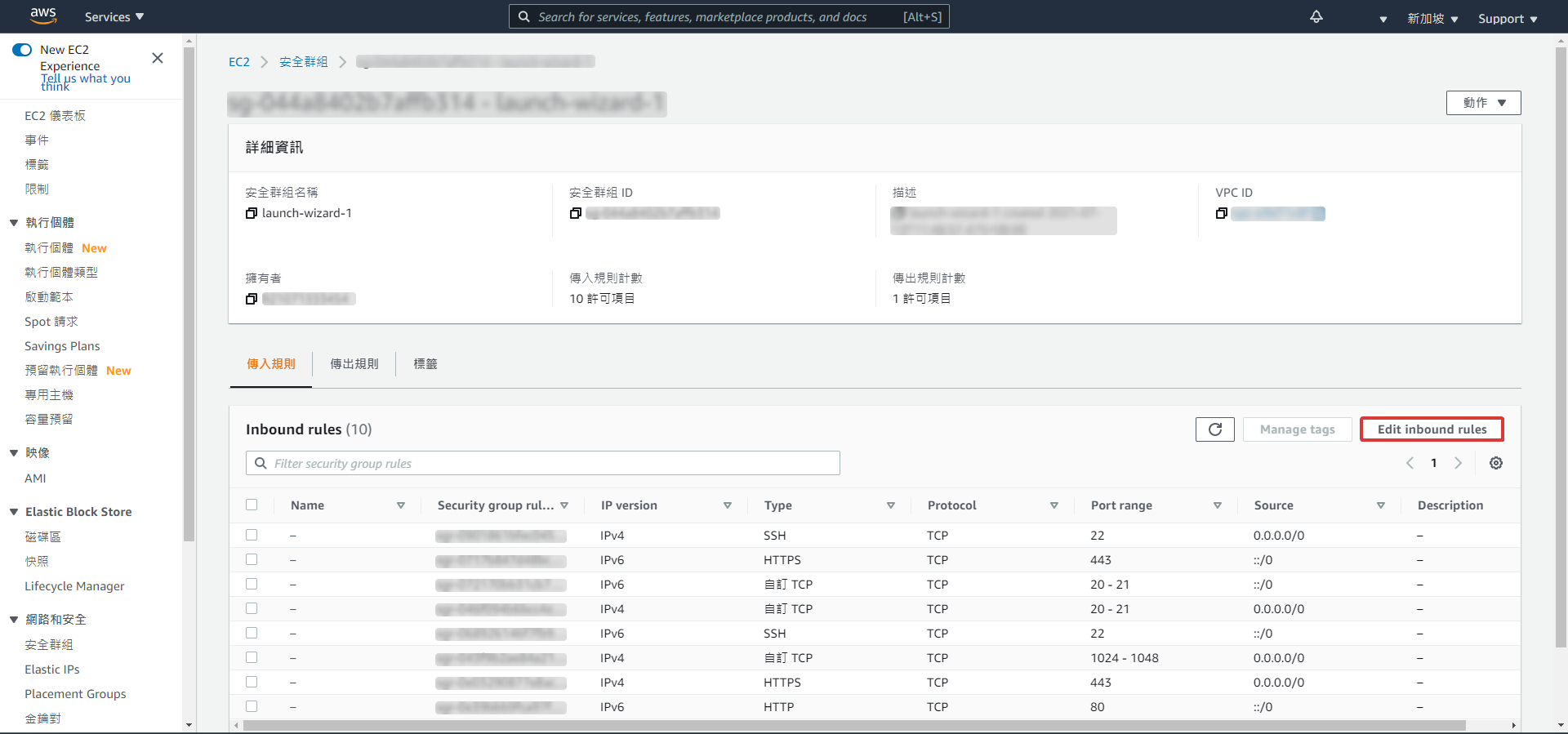Open Elastic IPs in sidebar
Image resolution: width=1568 pixels, height=734 pixels.
click(x=52, y=669)
